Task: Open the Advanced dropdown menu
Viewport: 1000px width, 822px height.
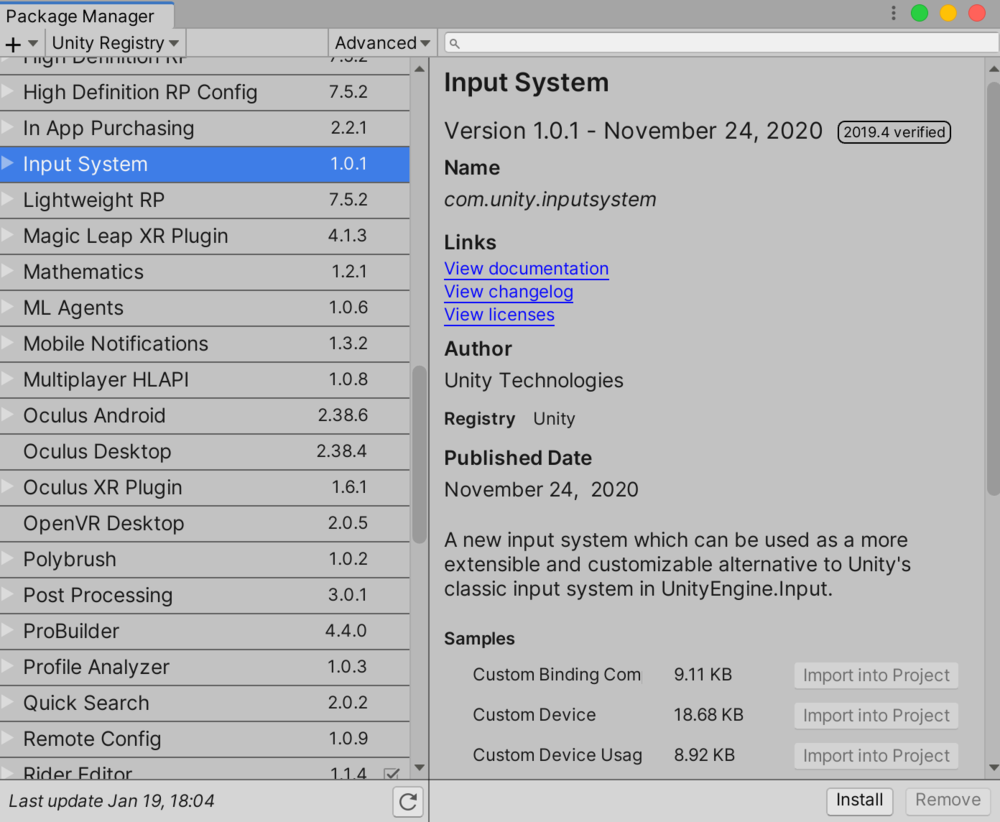Action: coord(381,43)
